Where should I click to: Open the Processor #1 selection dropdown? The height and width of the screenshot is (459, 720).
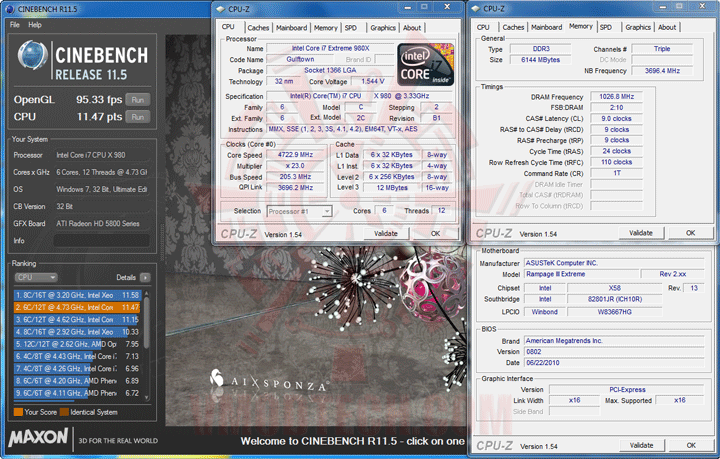click(x=299, y=211)
